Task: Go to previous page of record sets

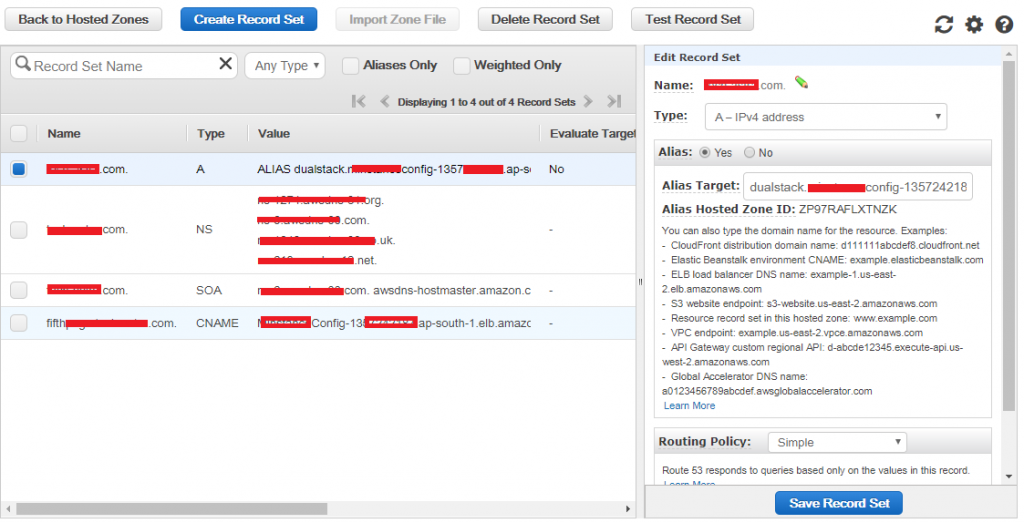Action: [x=385, y=101]
